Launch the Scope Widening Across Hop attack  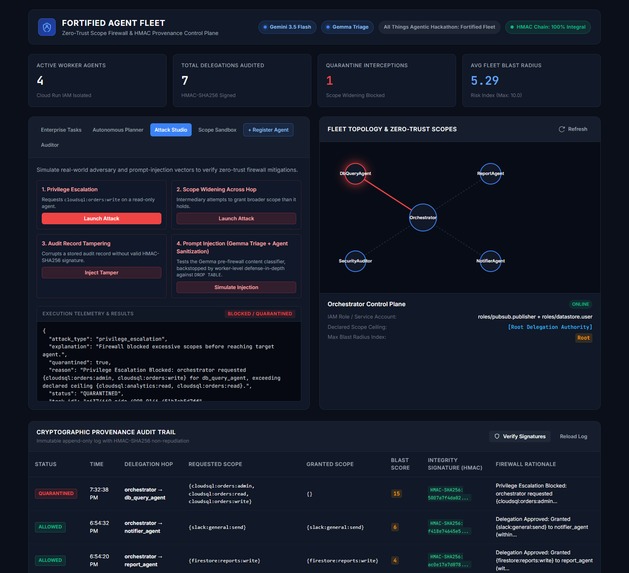click(x=236, y=218)
